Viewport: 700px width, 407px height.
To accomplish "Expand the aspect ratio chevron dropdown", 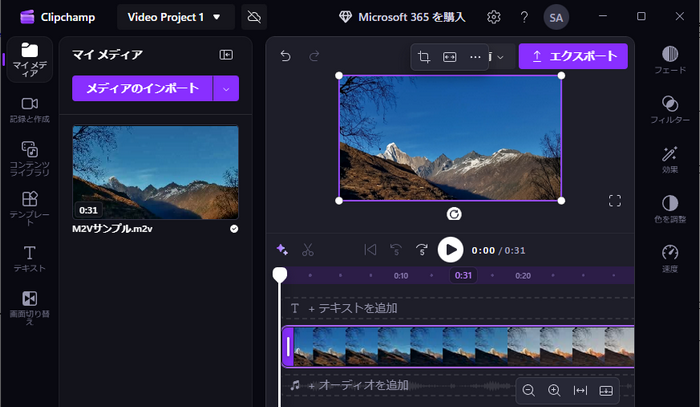I will (x=500, y=57).
